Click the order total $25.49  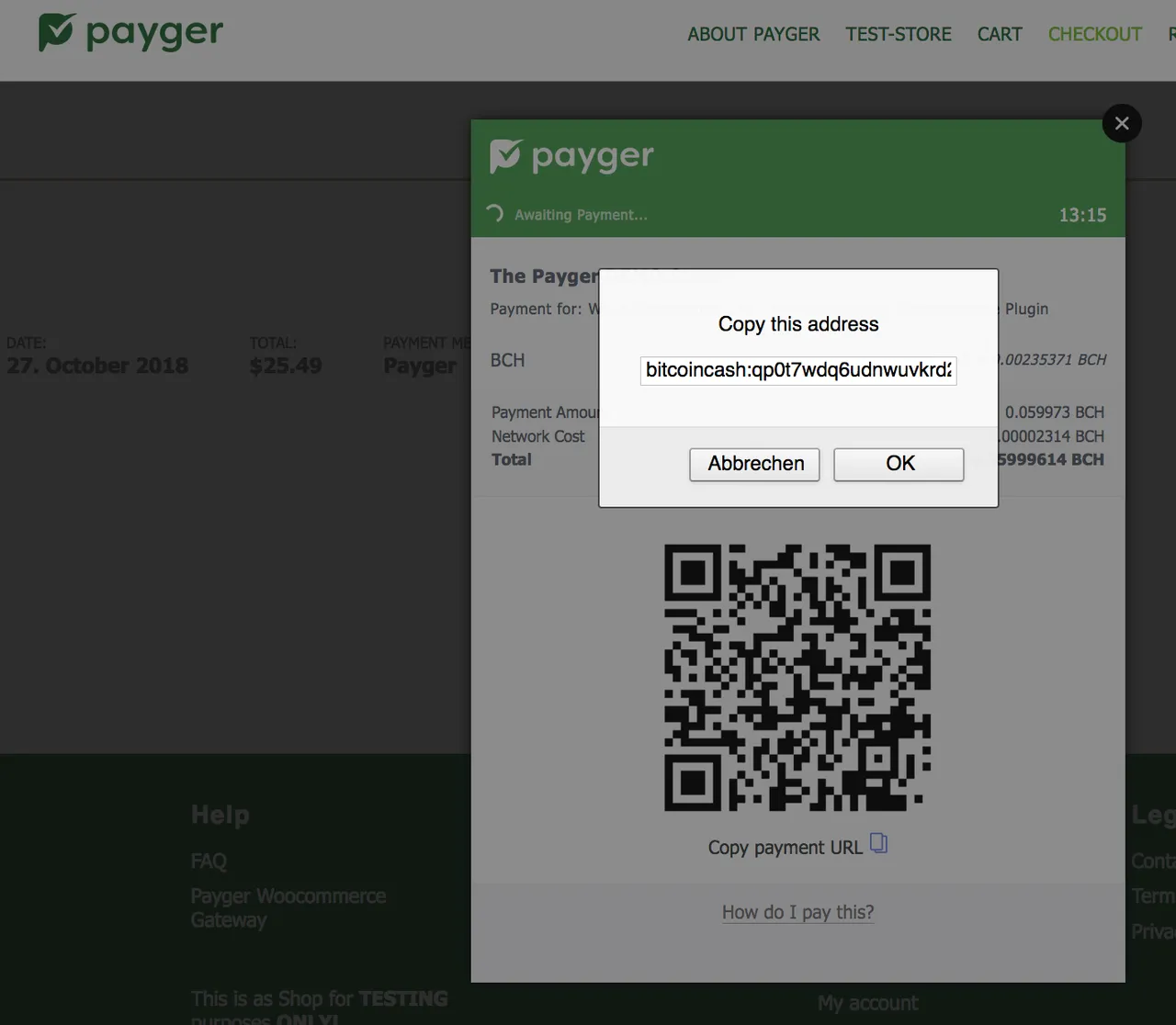(x=286, y=366)
